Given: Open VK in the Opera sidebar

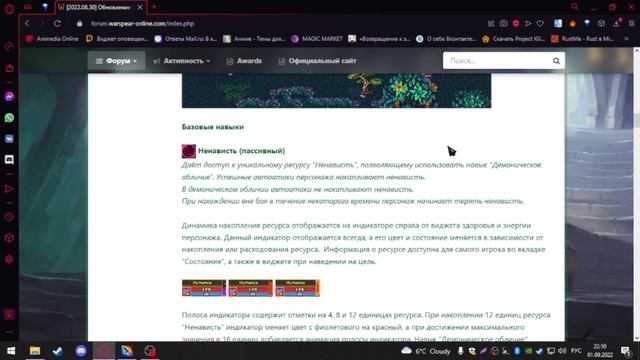Looking at the screenshot, I should 9,139.
